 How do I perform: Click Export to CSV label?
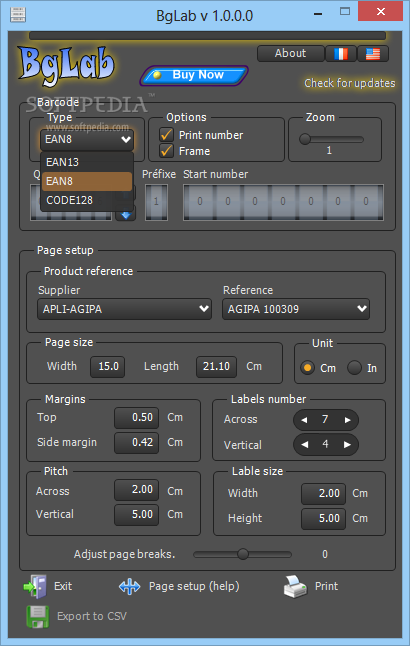(x=92, y=616)
